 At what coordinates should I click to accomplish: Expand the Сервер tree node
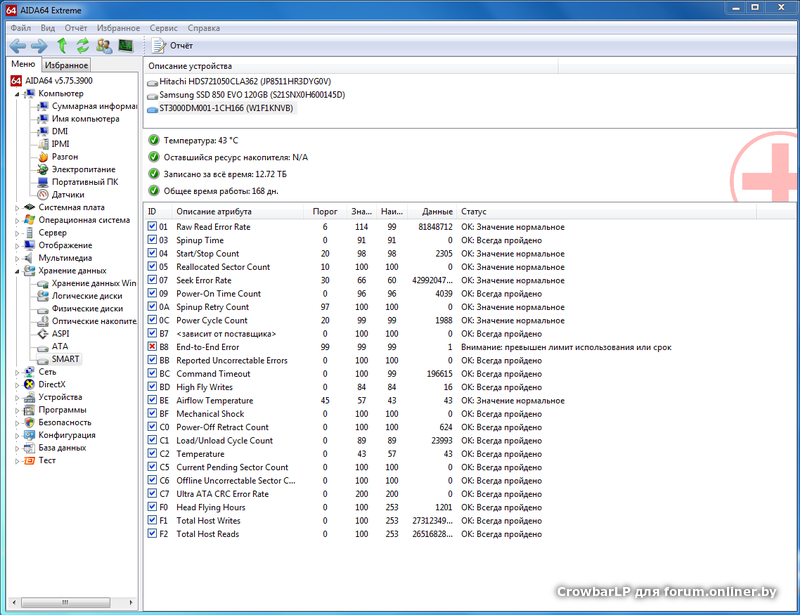tap(17, 233)
